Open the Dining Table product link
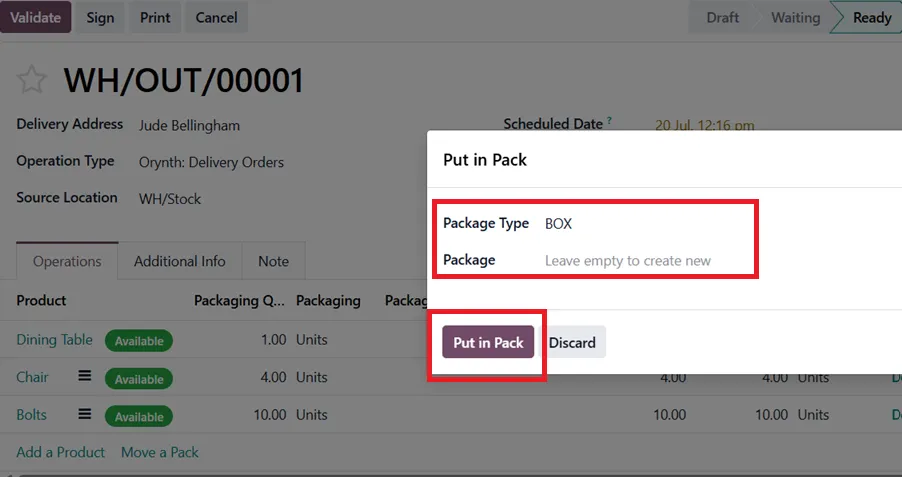Viewport: 902px width, 477px height. [54, 339]
